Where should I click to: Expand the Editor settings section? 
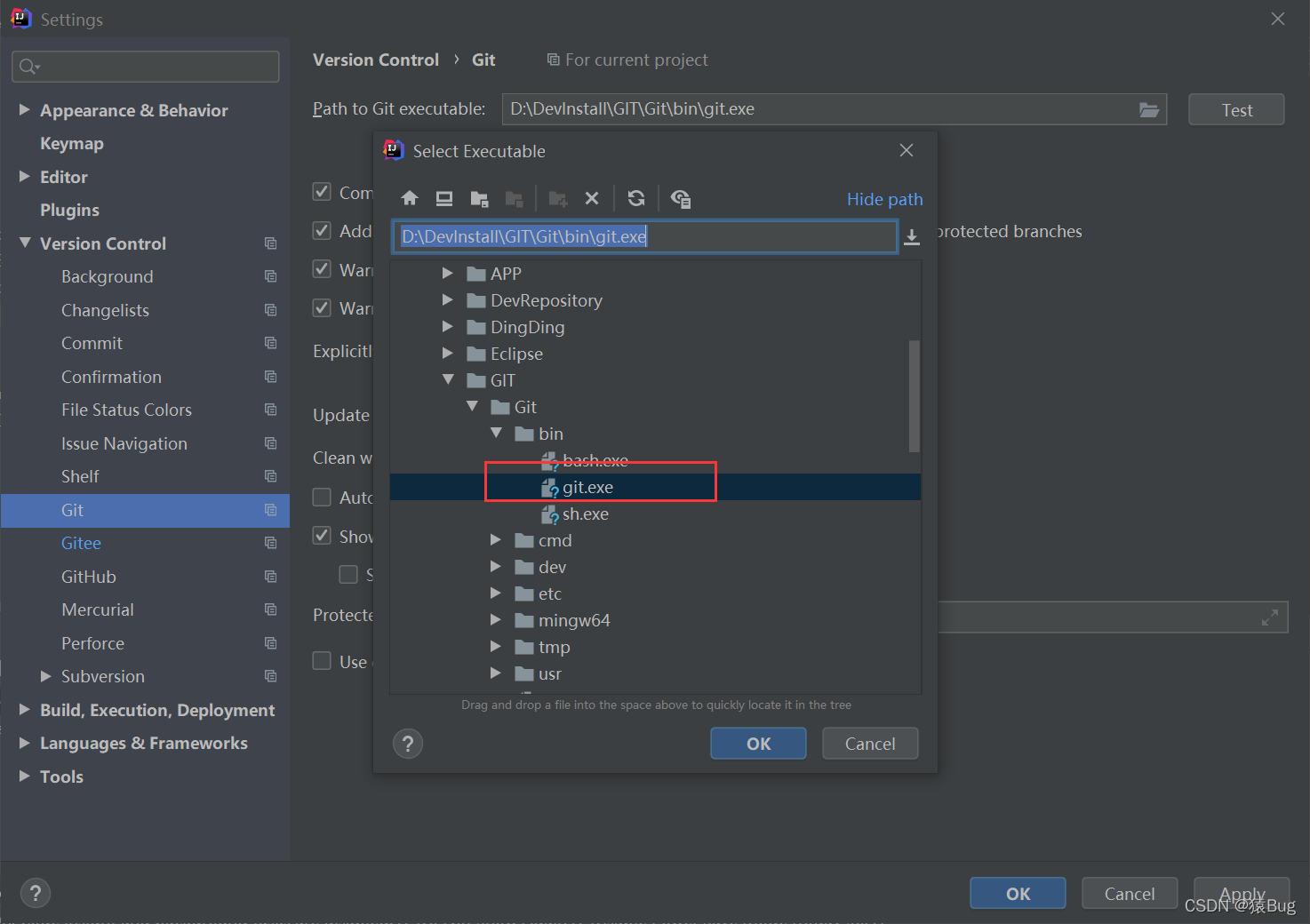point(25,176)
